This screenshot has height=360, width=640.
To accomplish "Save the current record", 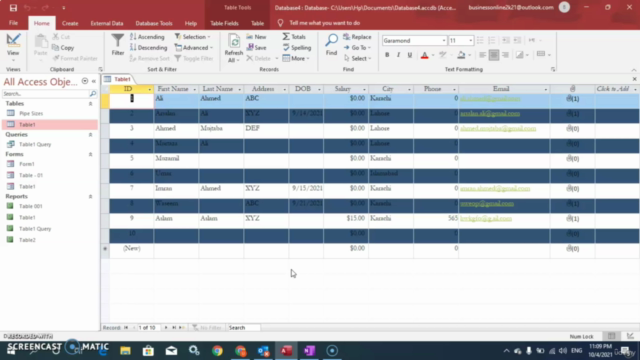I will (256, 48).
